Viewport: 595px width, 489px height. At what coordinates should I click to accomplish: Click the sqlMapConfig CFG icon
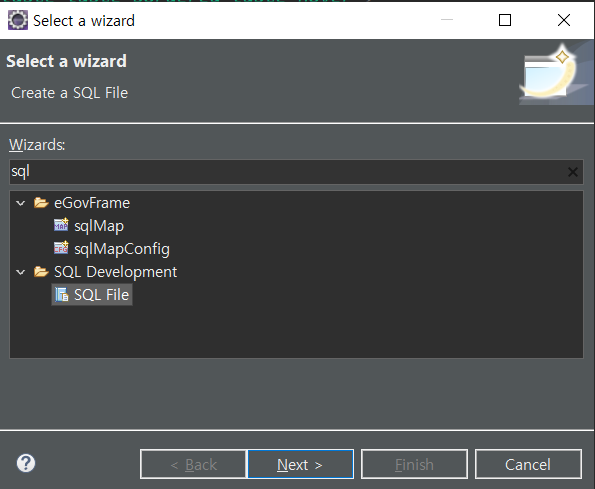pyautogui.click(x=61, y=248)
